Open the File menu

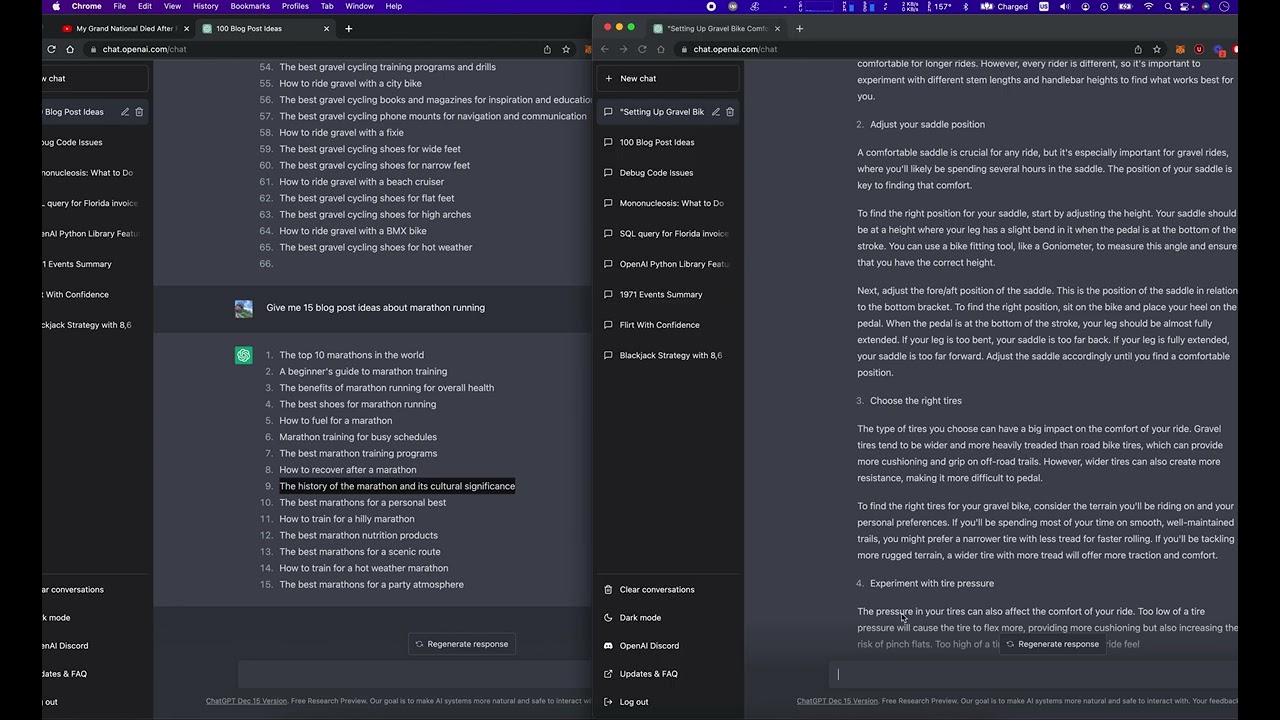coord(120,6)
